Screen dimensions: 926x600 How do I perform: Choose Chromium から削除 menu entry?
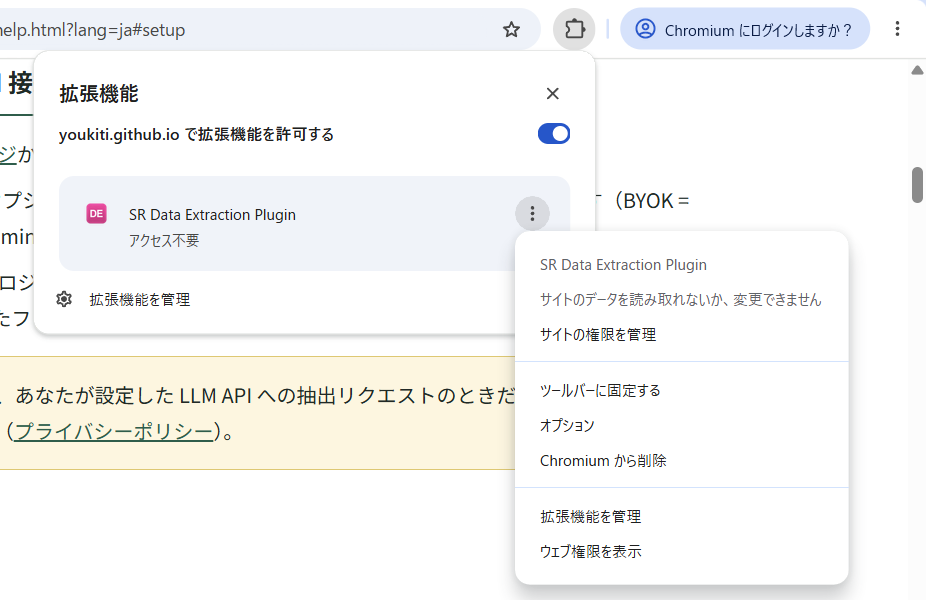point(682,461)
